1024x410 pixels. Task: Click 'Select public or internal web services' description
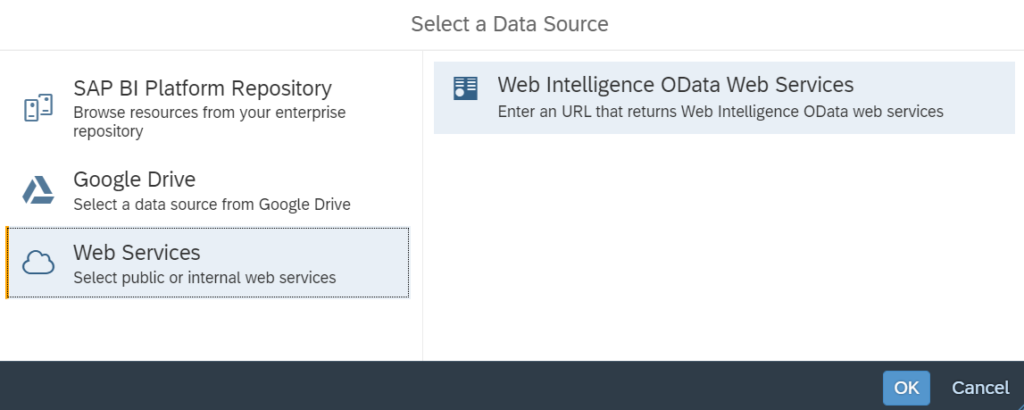[204, 278]
